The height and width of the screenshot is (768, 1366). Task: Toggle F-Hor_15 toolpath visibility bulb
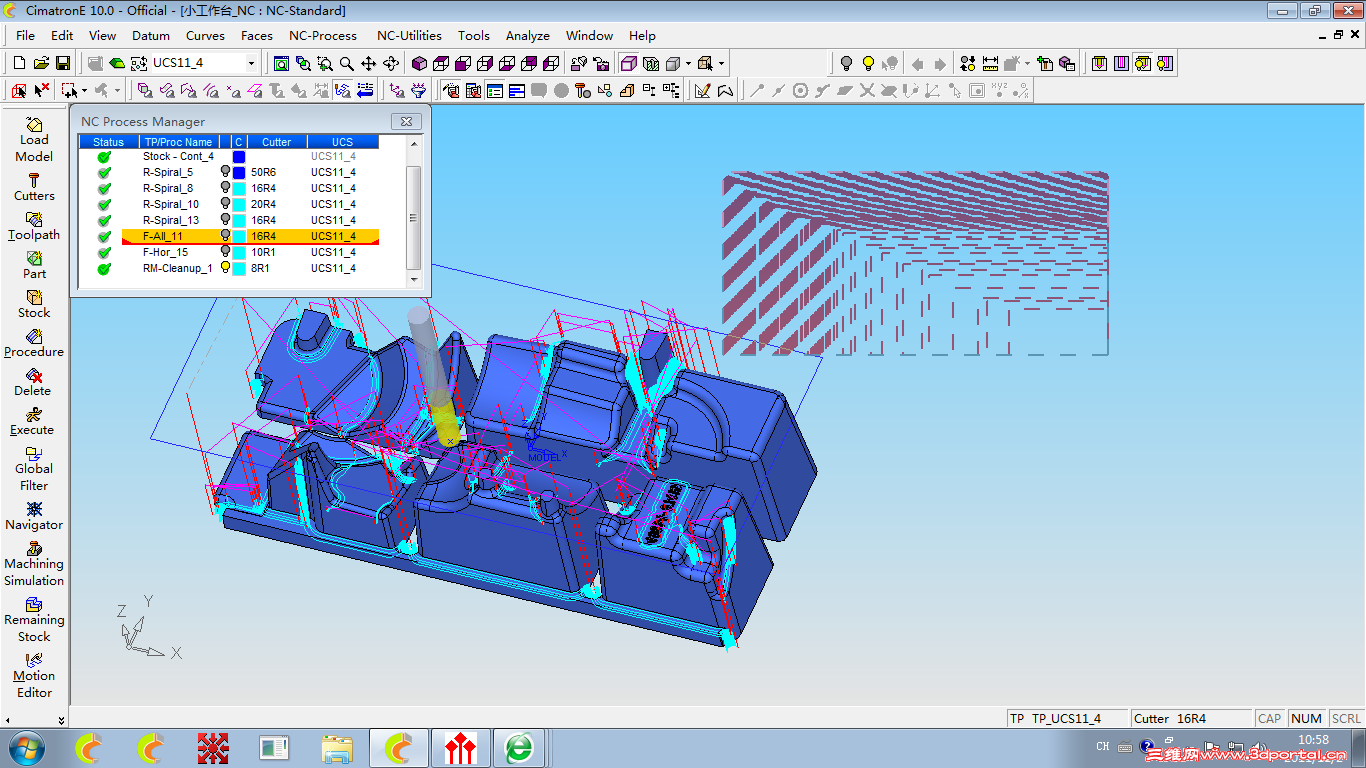pos(226,252)
